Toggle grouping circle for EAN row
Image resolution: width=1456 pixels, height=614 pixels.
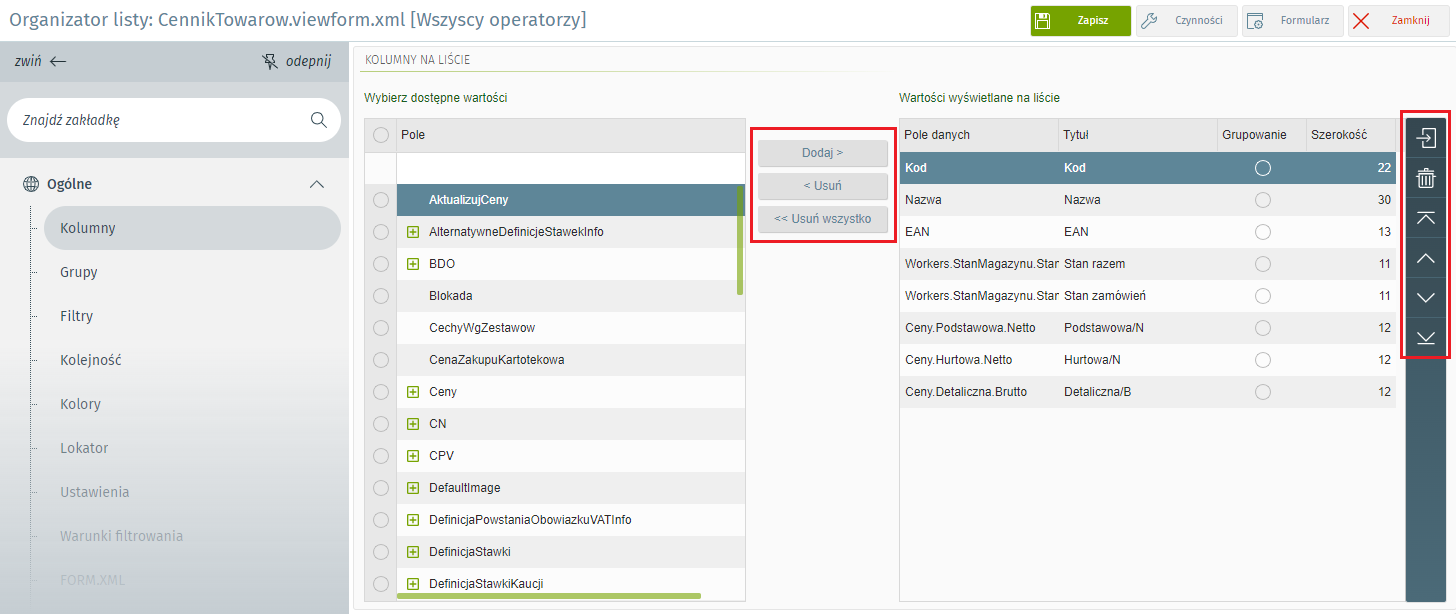tap(1262, 232)
